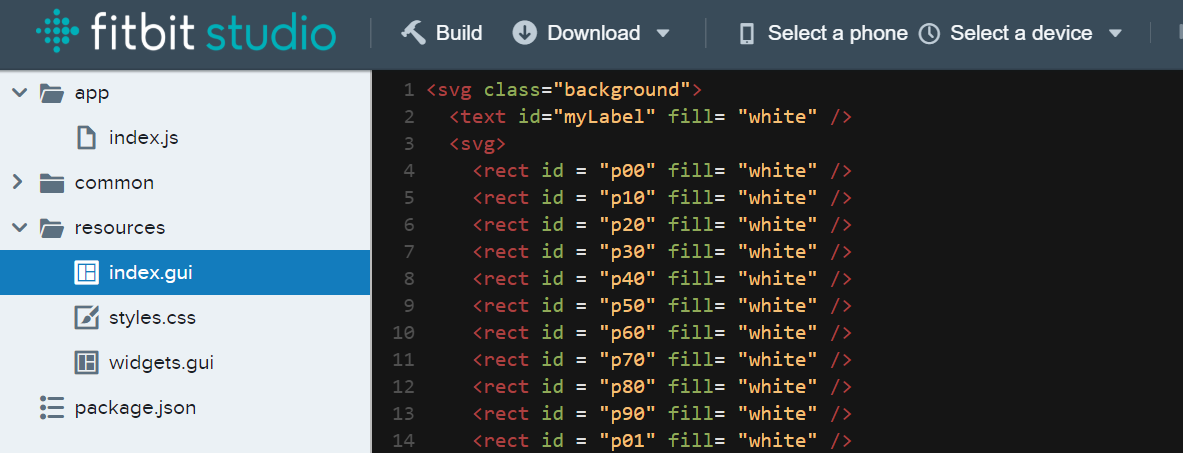Open the widgets.gui file
This screenshot has width=1183, height=453.
pyautogui.click(x=161, y=362)
